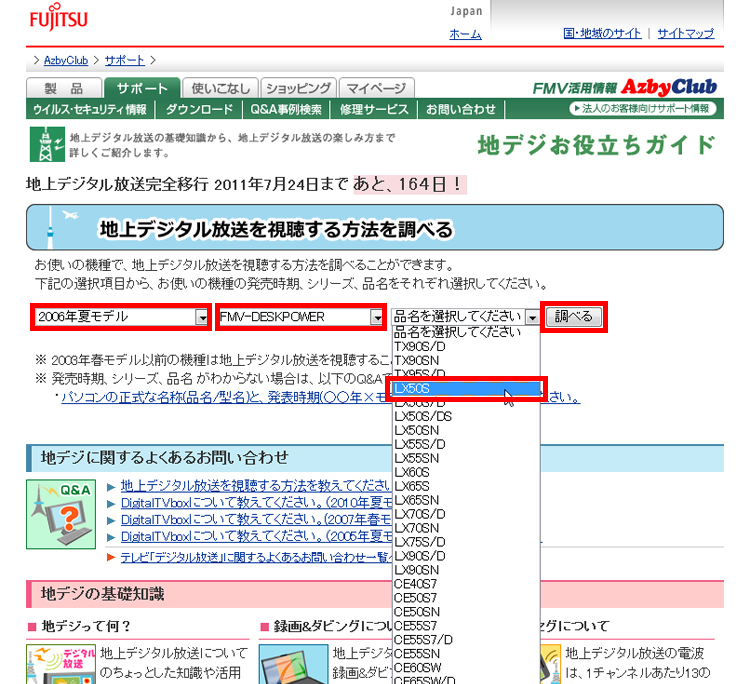This screenshot has width=750, height=684.
Task: Select LX60S from product list
Action: 466,472
